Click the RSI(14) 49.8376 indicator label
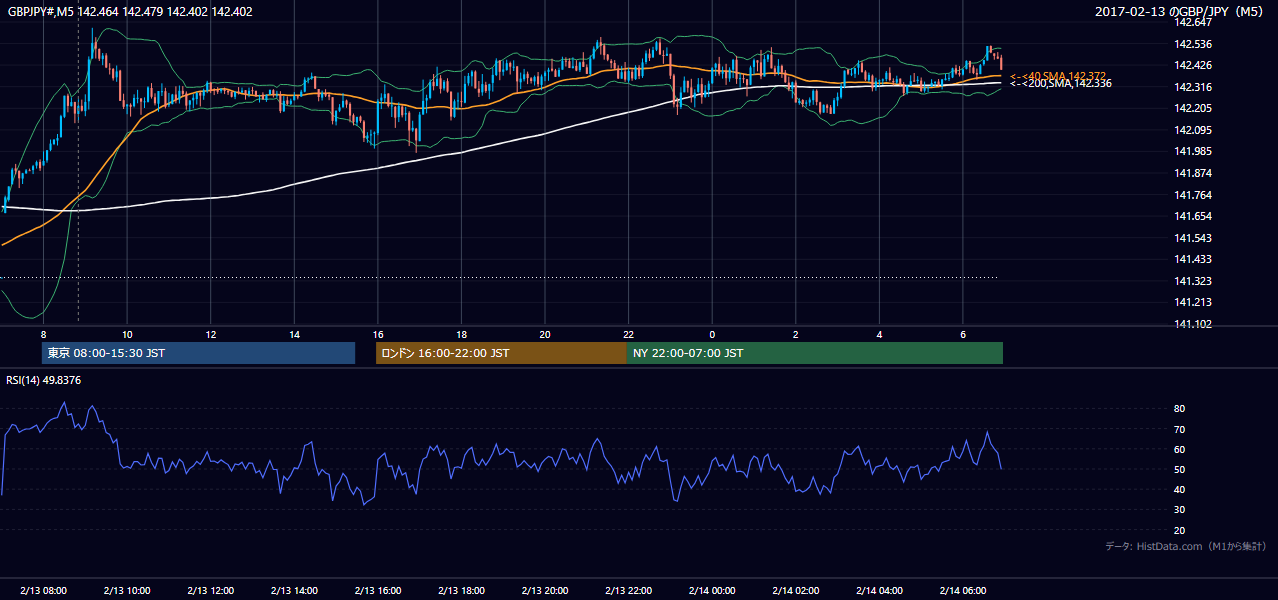Screen dimensions: 1278x600 pos(44,380)
